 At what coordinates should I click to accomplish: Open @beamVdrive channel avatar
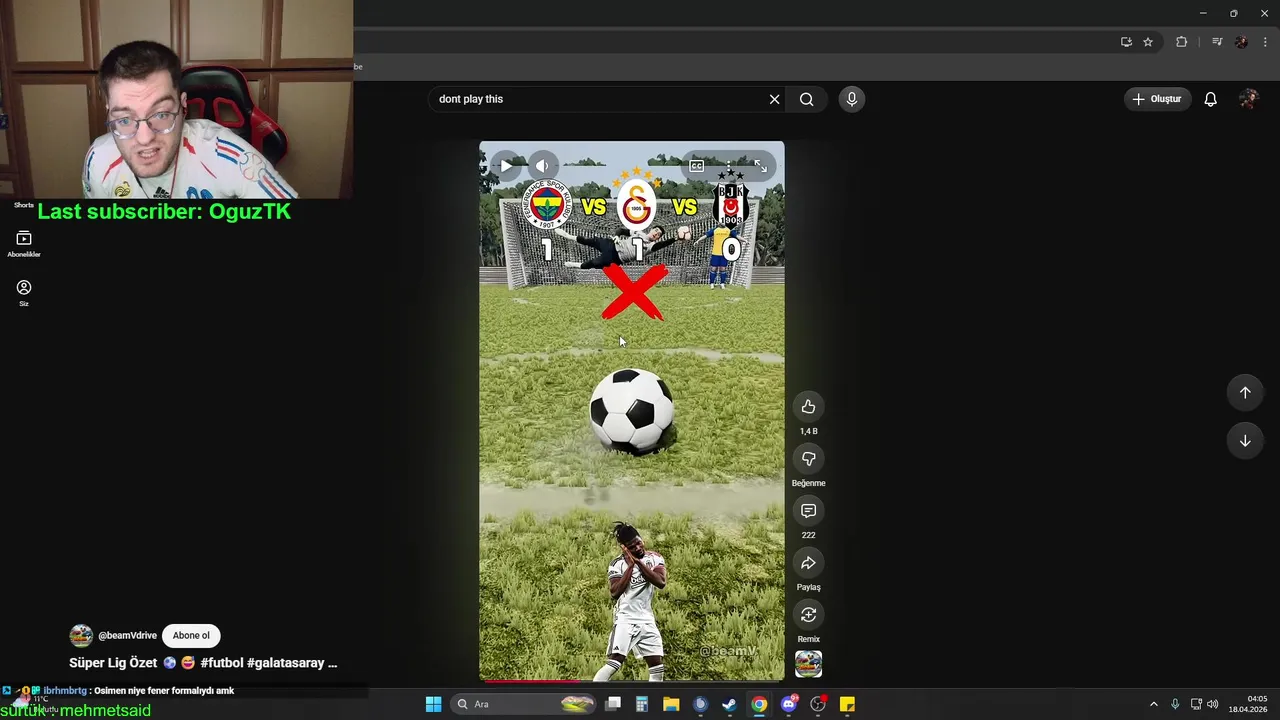[x=81, y=635]
